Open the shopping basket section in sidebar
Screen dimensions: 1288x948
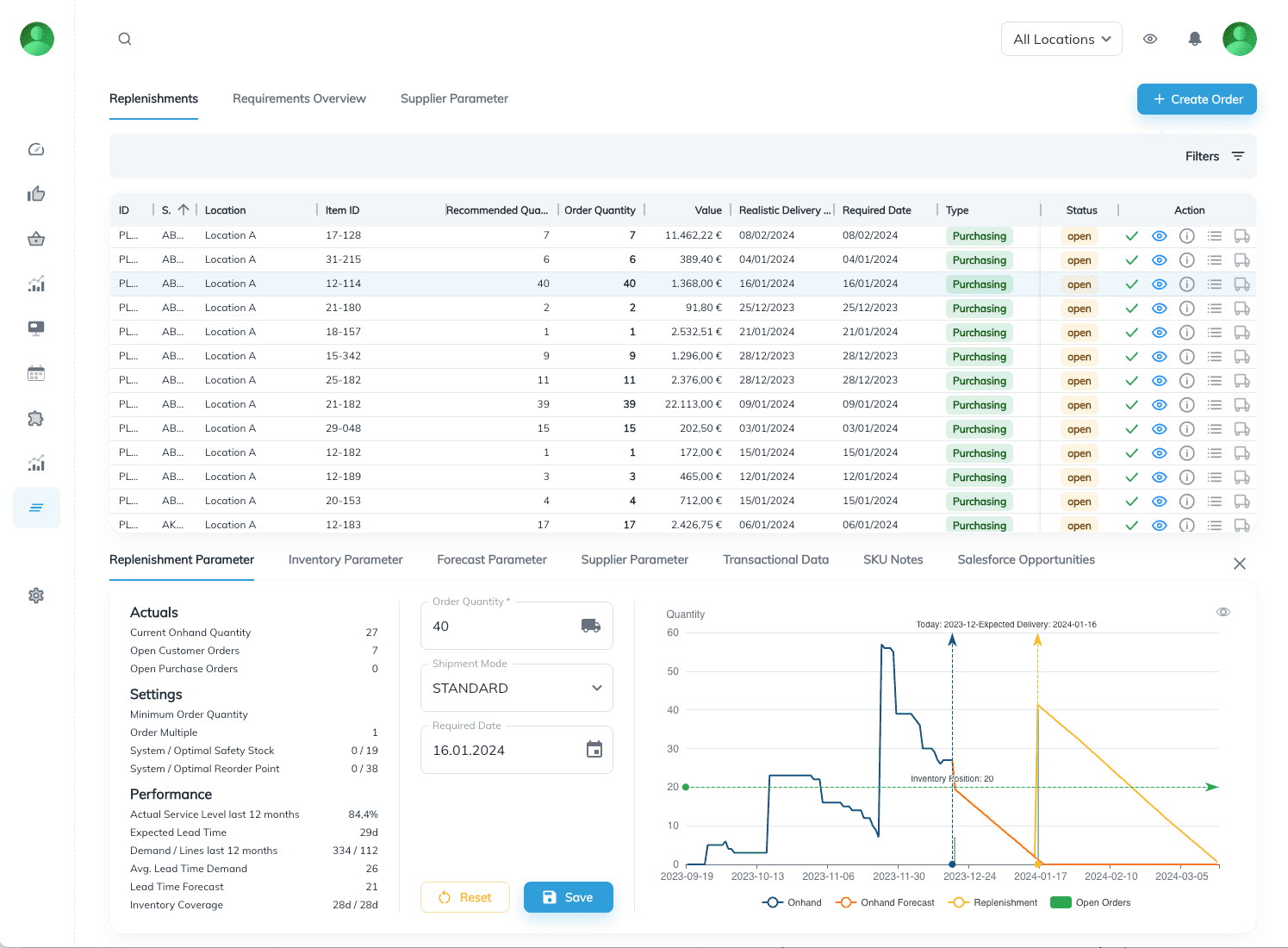click(36, 239)
